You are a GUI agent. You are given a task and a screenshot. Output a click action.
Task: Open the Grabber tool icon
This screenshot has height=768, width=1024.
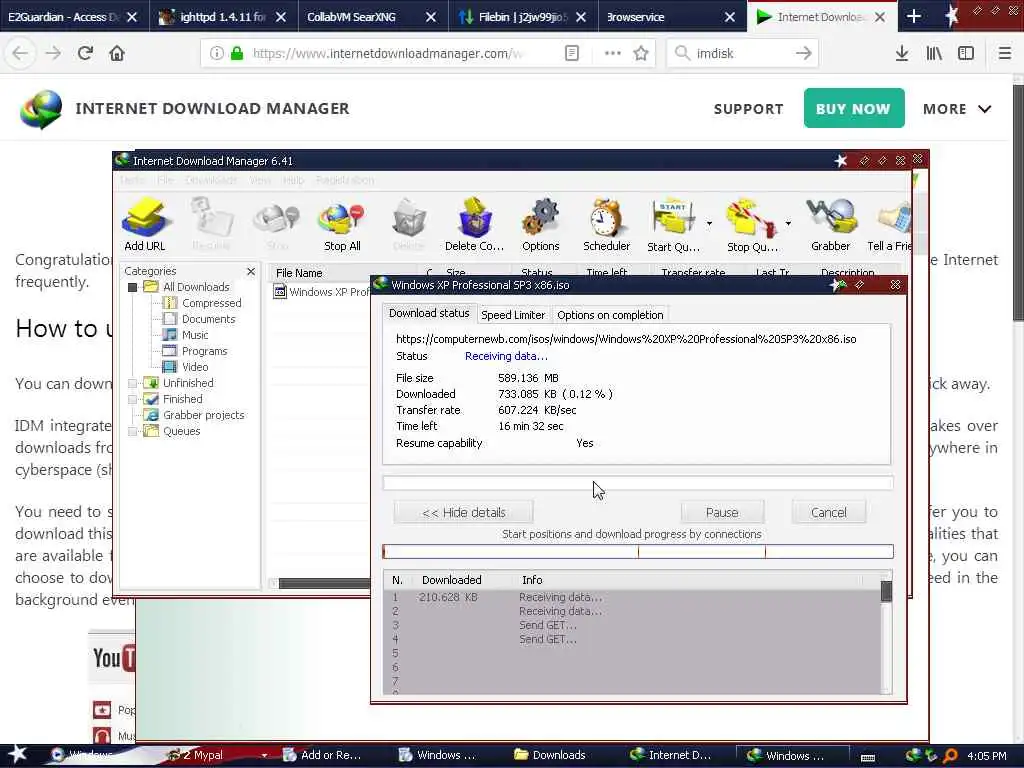coord(830,225)
